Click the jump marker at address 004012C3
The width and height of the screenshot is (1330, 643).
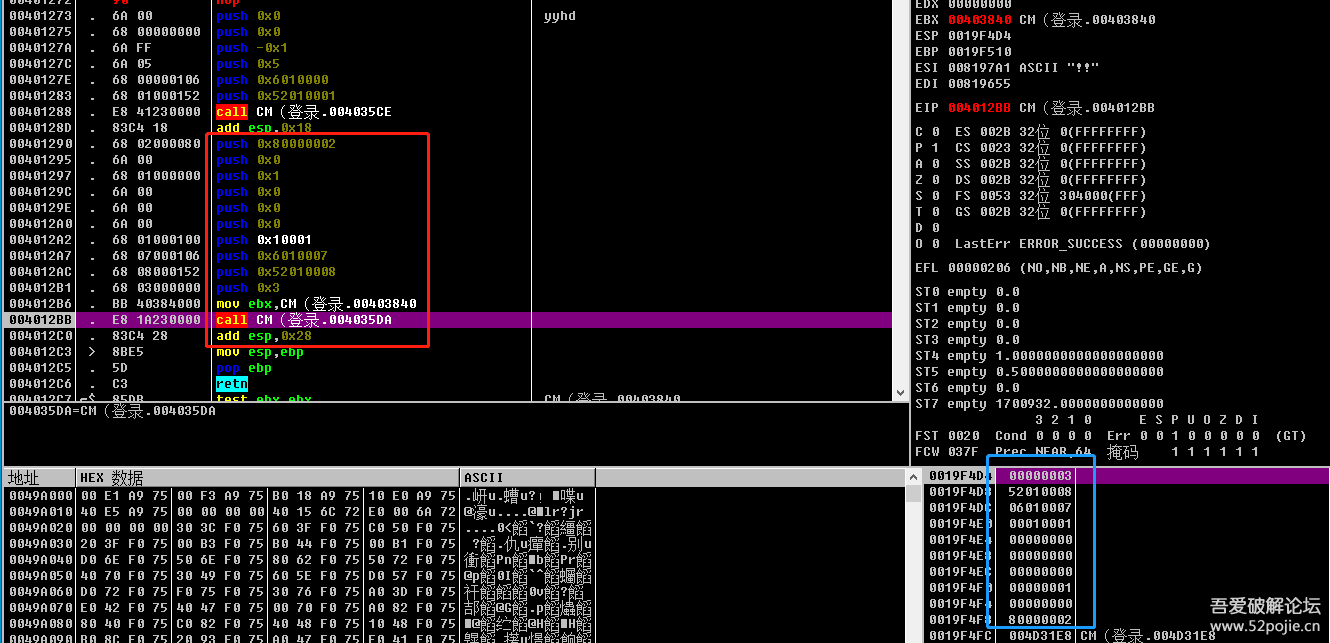click(92, 352)
